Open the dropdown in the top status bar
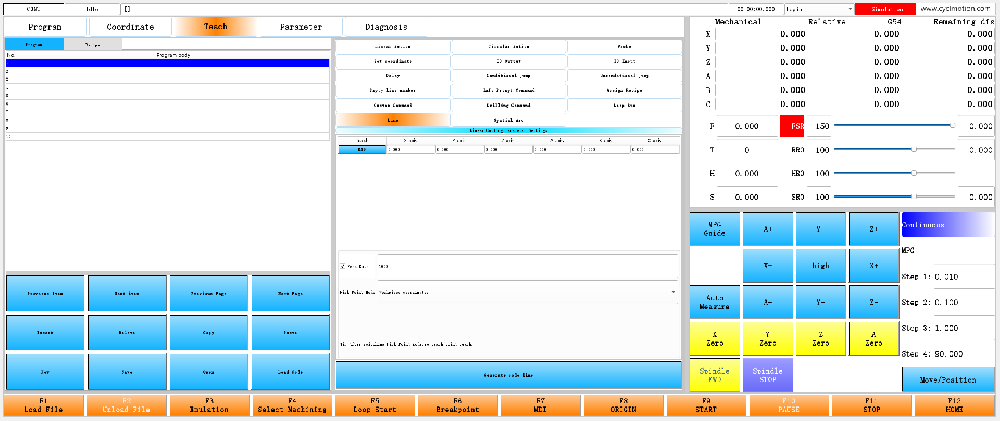 coord(820,9)
